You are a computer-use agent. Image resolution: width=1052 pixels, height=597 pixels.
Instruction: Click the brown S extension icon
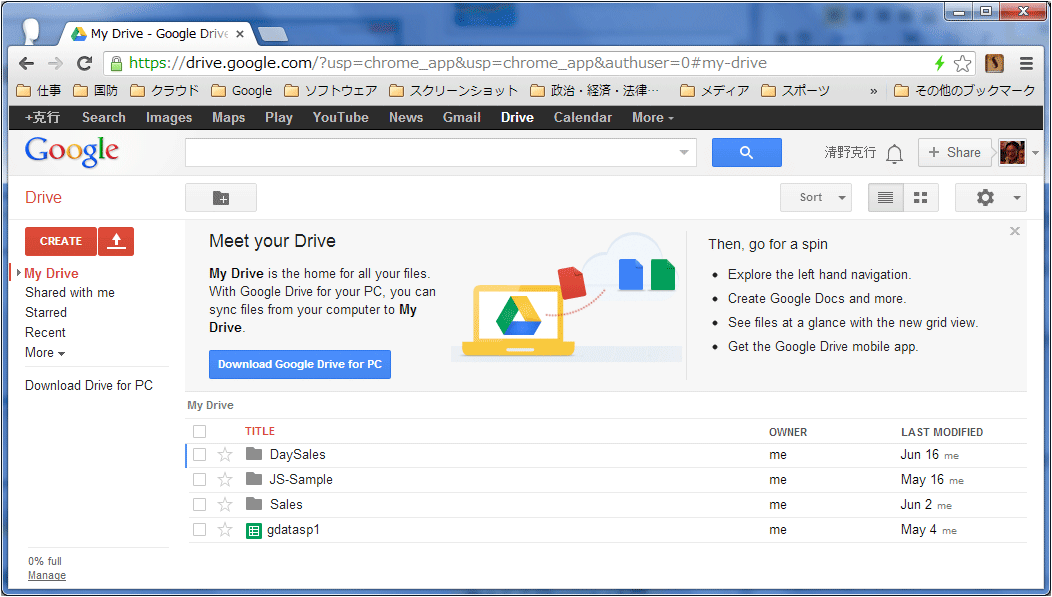994,63
